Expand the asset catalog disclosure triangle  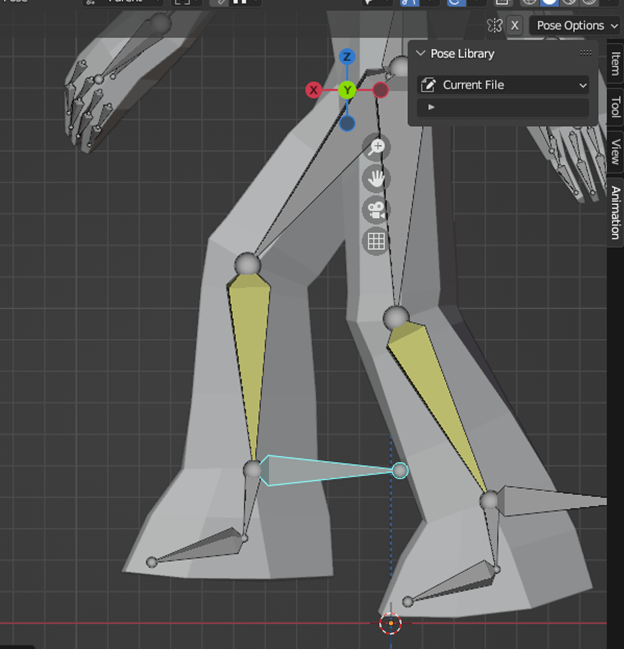431,107
